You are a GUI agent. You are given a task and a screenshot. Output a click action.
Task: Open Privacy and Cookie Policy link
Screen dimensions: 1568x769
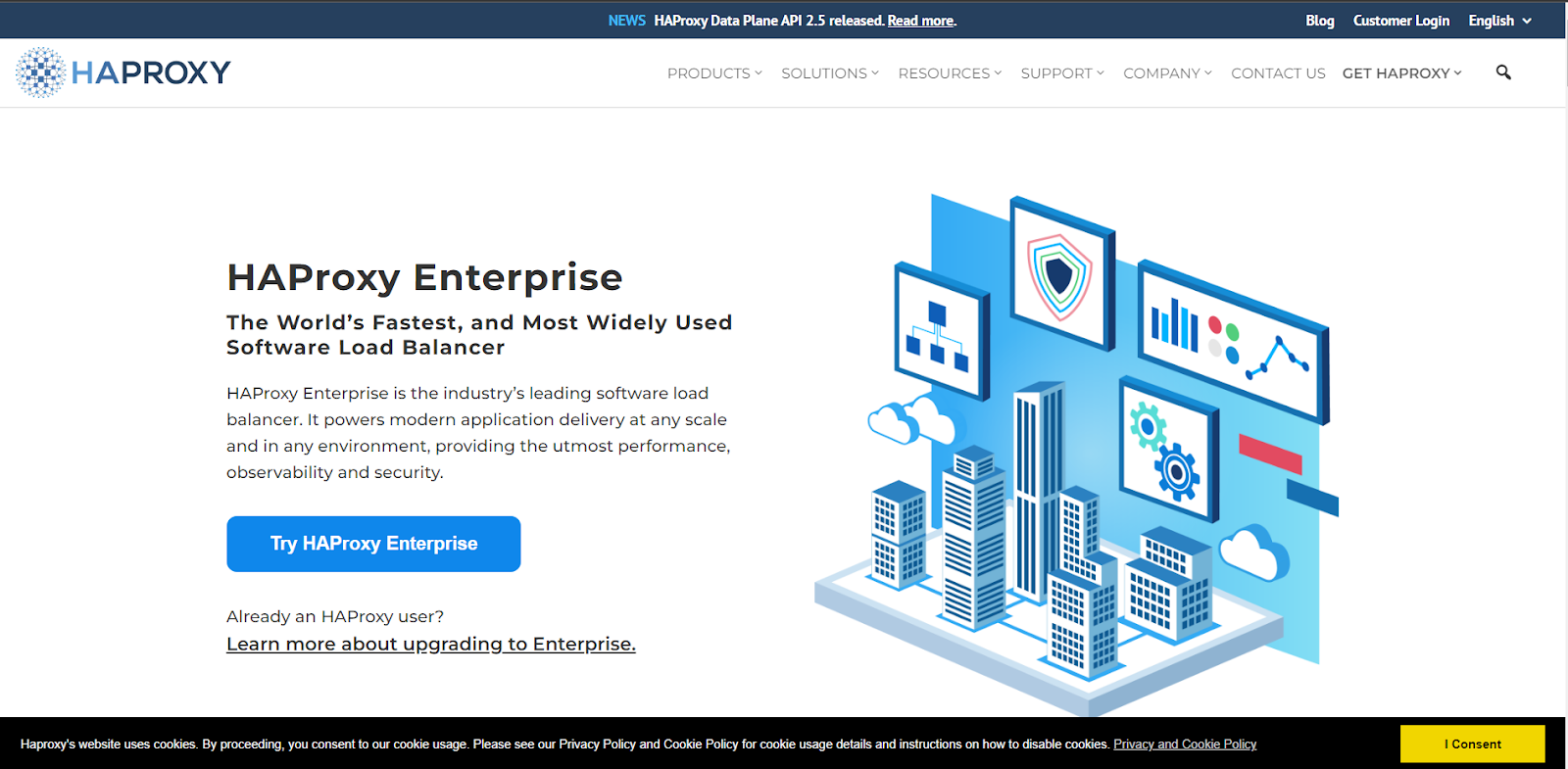pyautogui.click(x=1185, y=745)
